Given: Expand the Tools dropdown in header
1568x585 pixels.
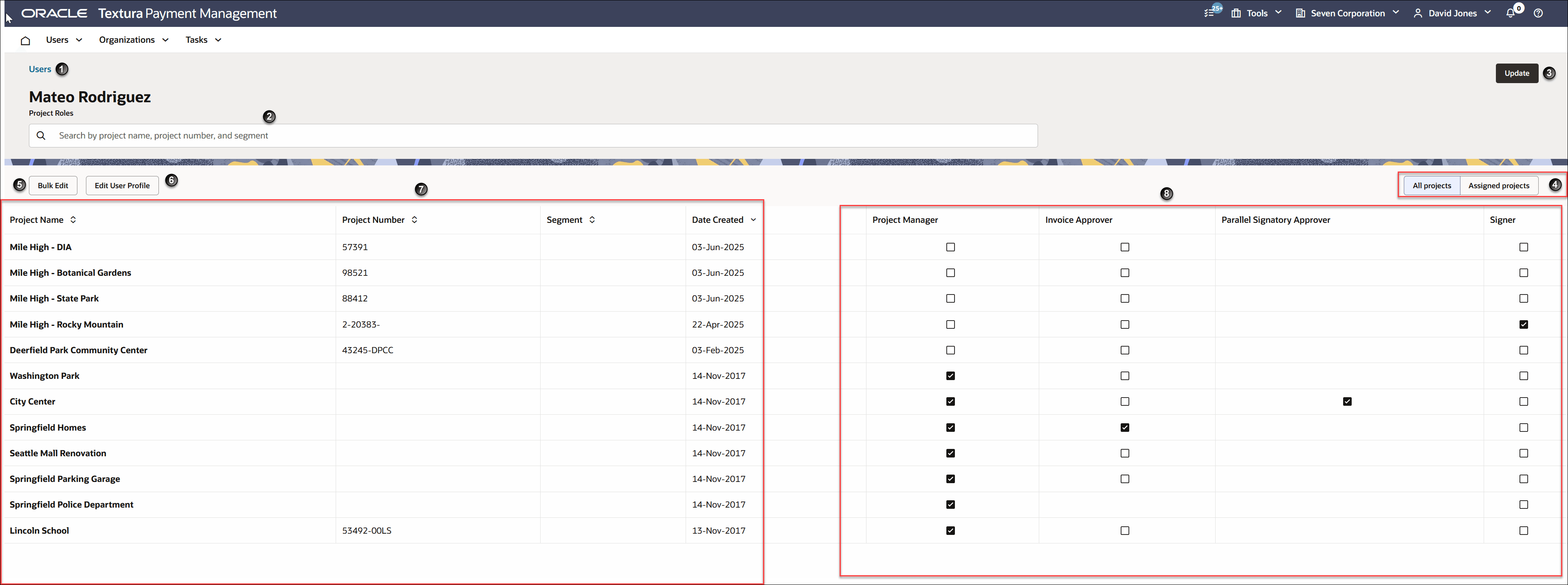Looking at the screenshot, I should pyautogui.click(x=1256, y=13).
